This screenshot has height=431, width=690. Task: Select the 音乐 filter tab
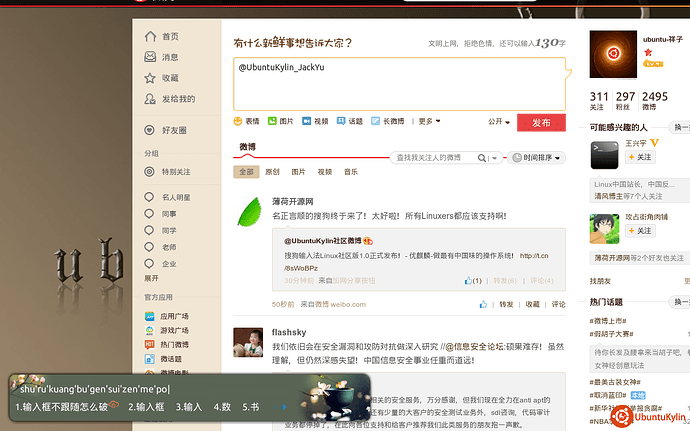351,172
